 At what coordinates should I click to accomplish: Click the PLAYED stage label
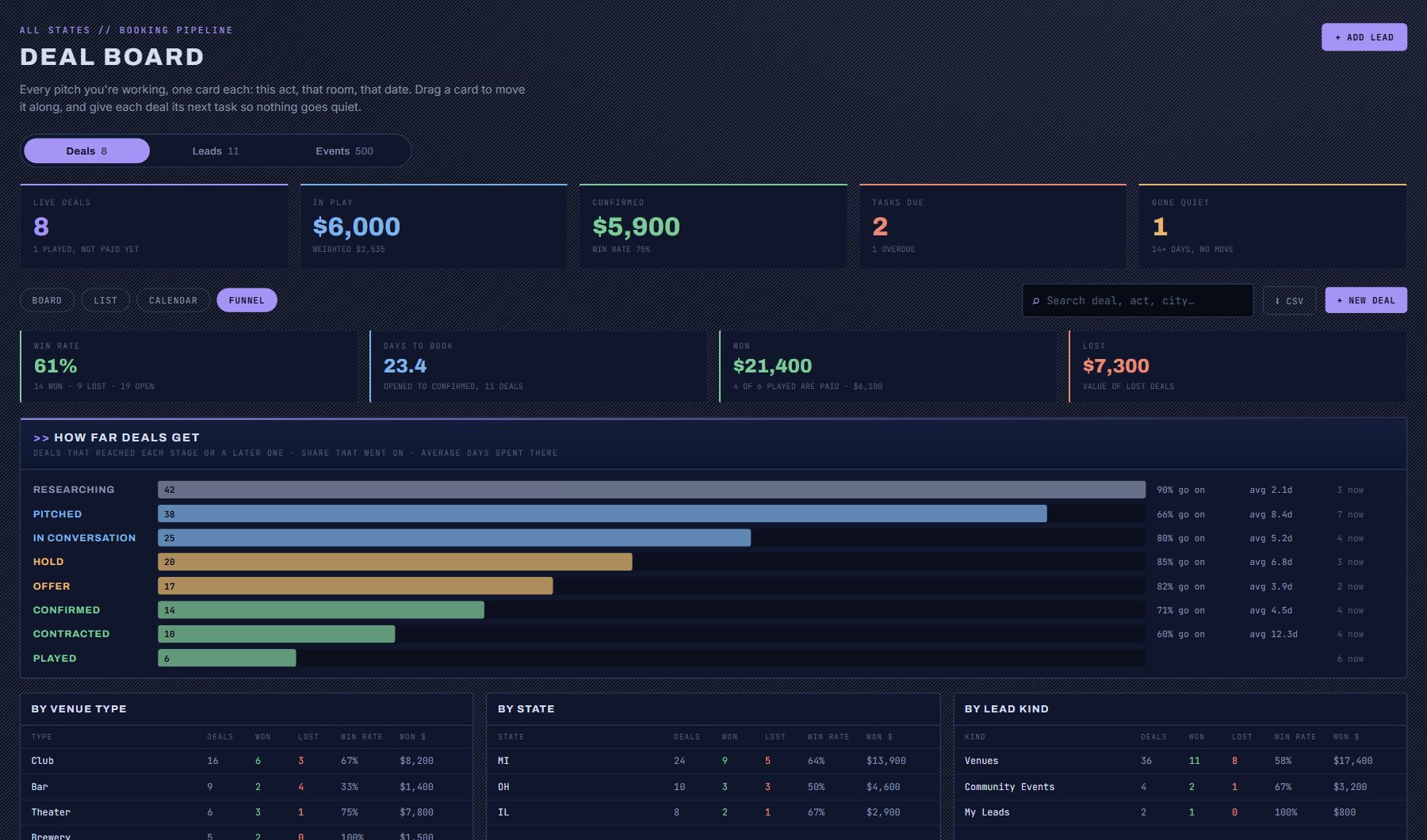click(x=55, y=658)
